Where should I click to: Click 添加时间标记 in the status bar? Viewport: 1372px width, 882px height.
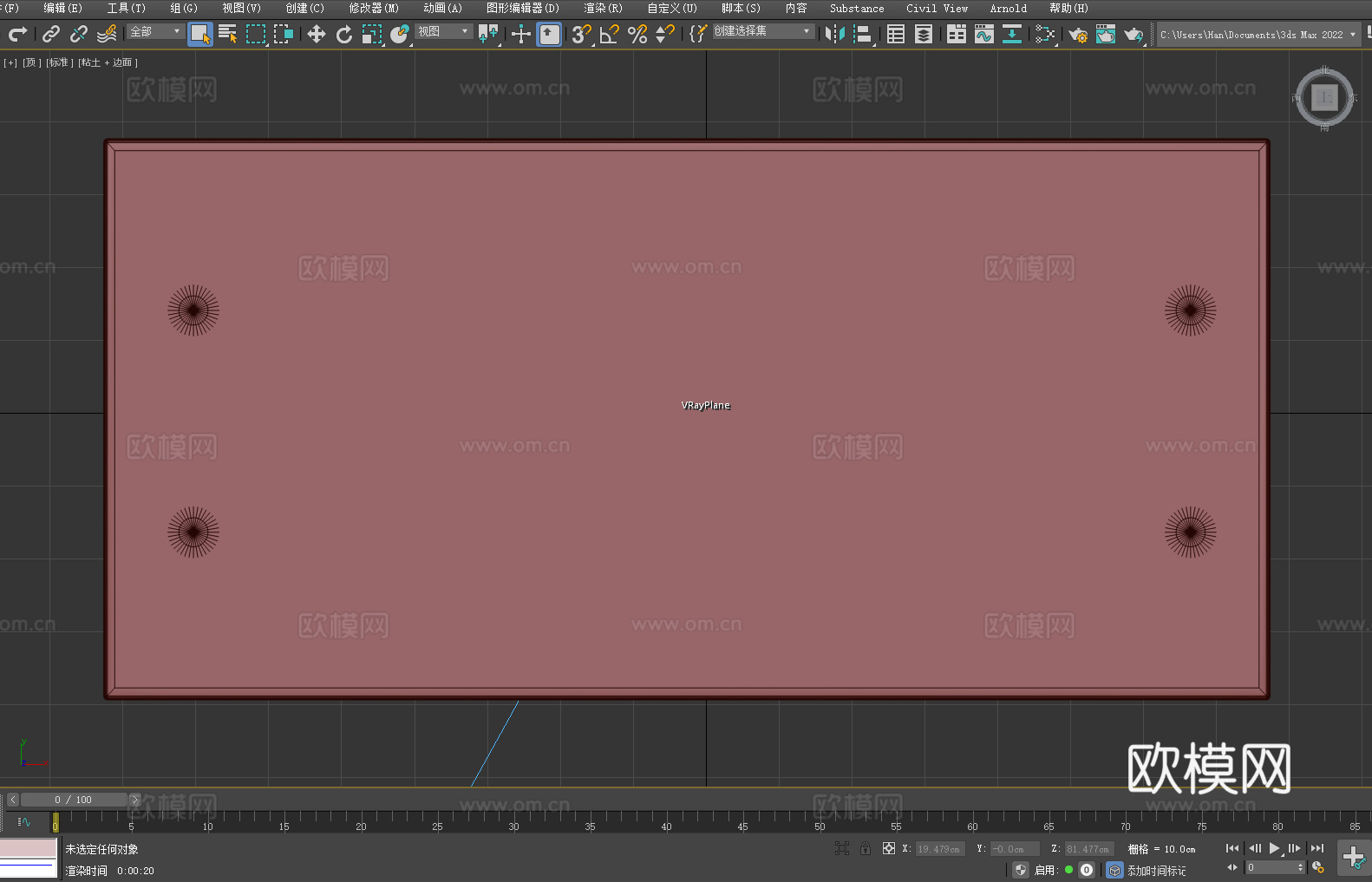click(1156, 870)
